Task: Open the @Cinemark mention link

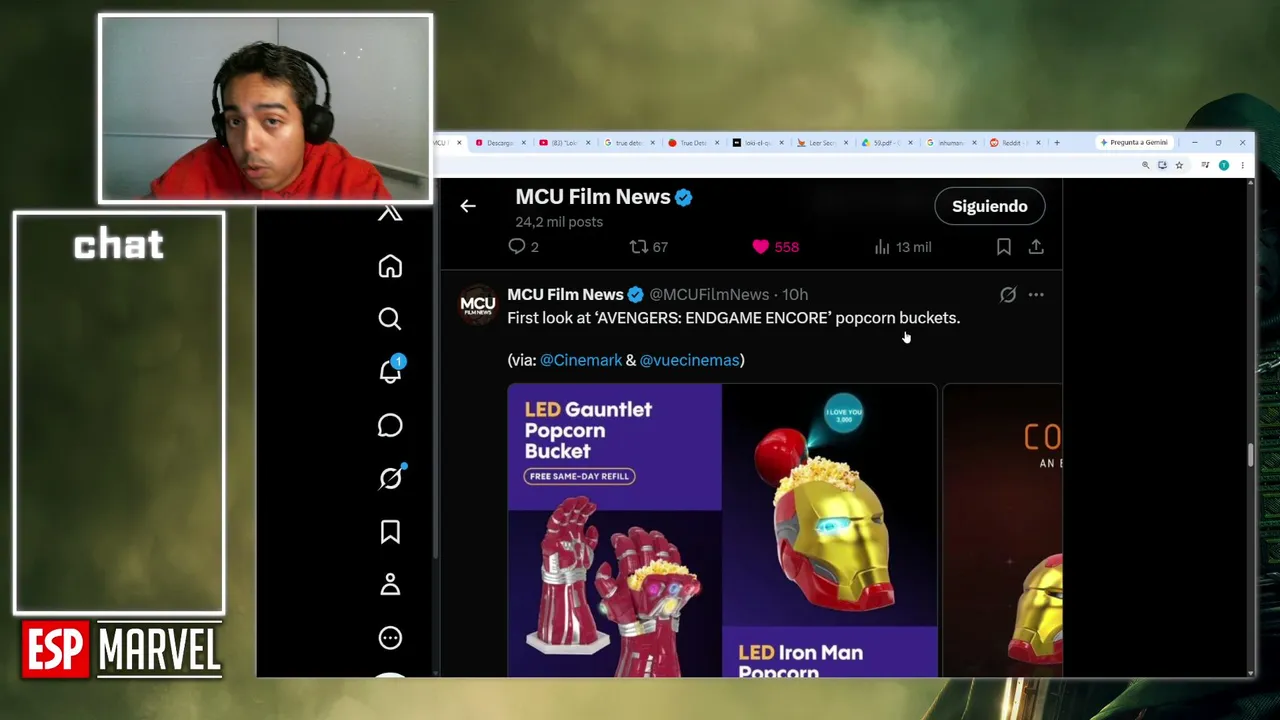Action: click(x=581, y=360)
